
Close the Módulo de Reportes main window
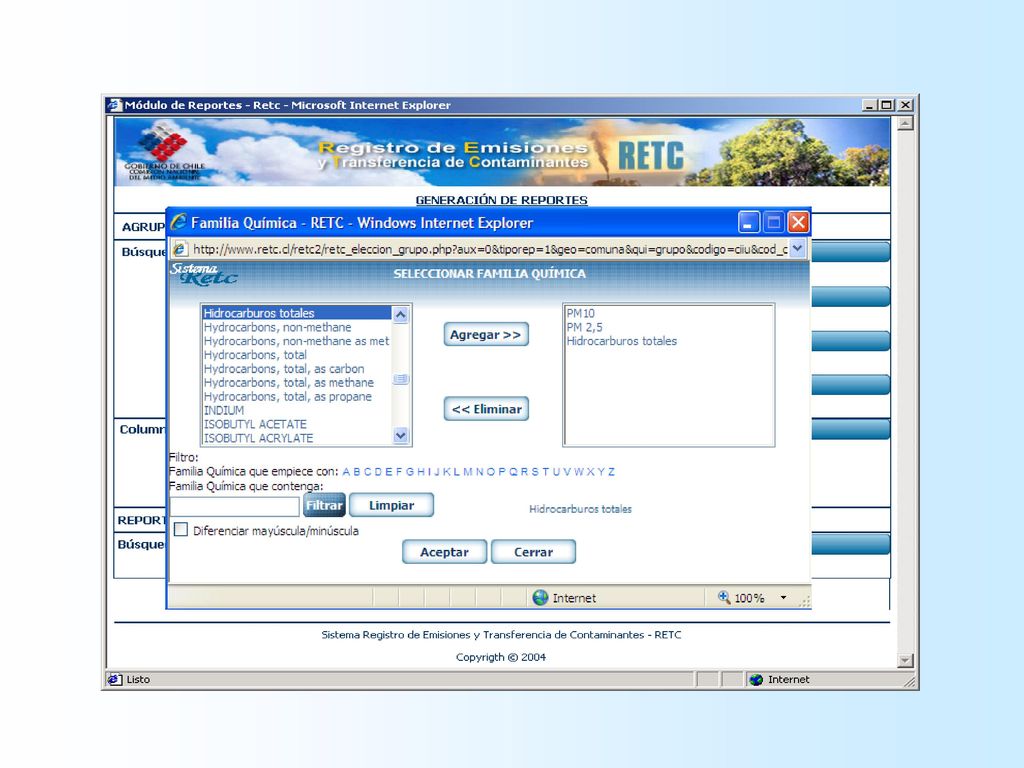click(x=905, y=104)
